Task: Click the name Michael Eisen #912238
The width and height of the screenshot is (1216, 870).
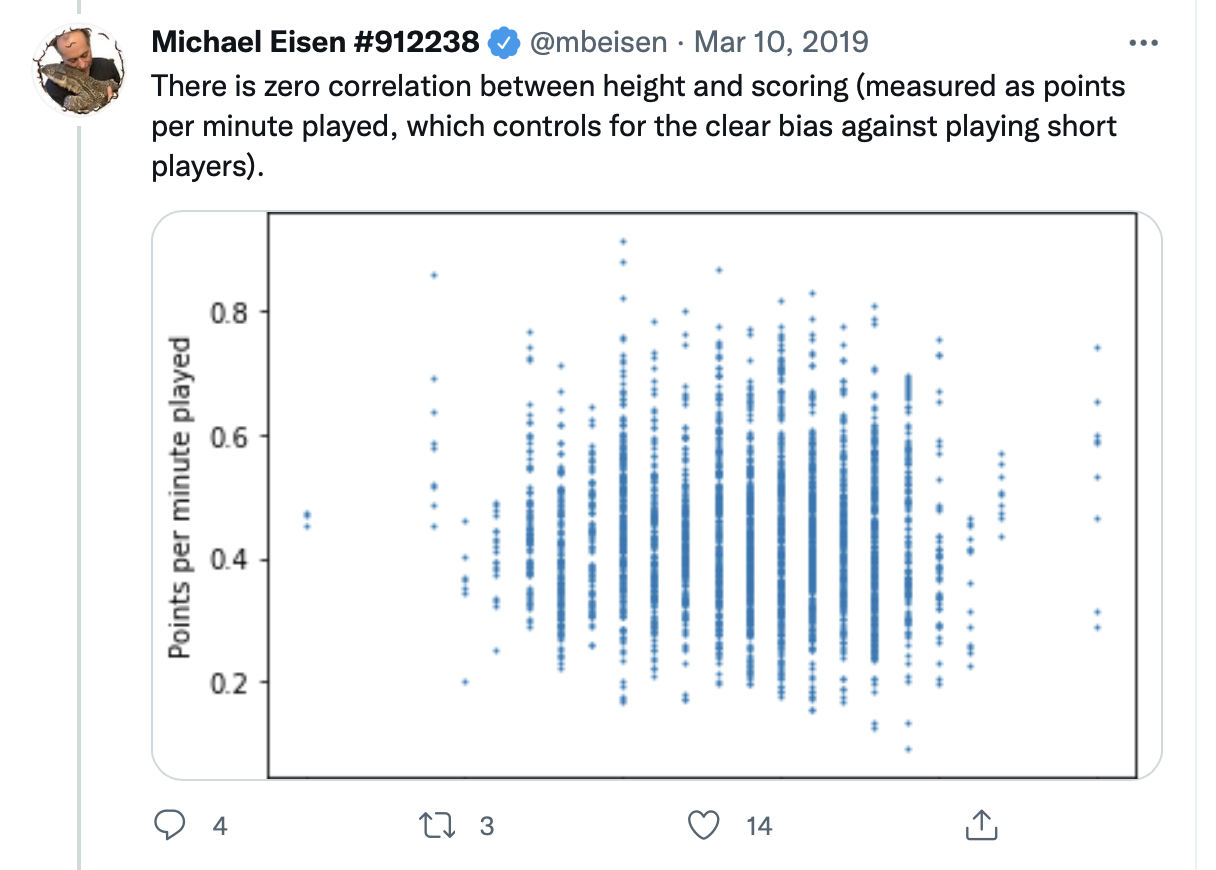Action: click(318, 43)
